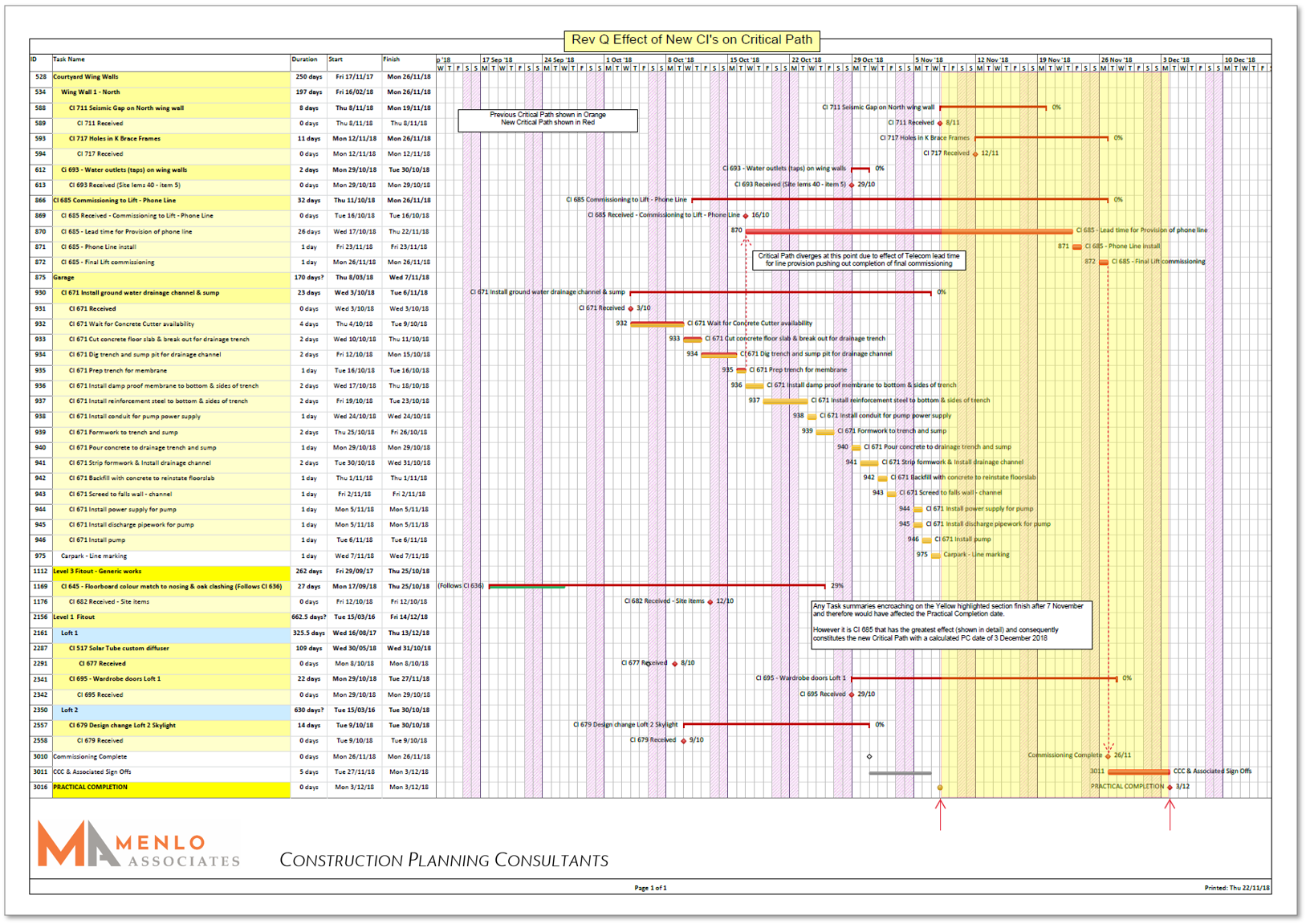Click task 870 phone line lead time bar

(x=909, y=231)
